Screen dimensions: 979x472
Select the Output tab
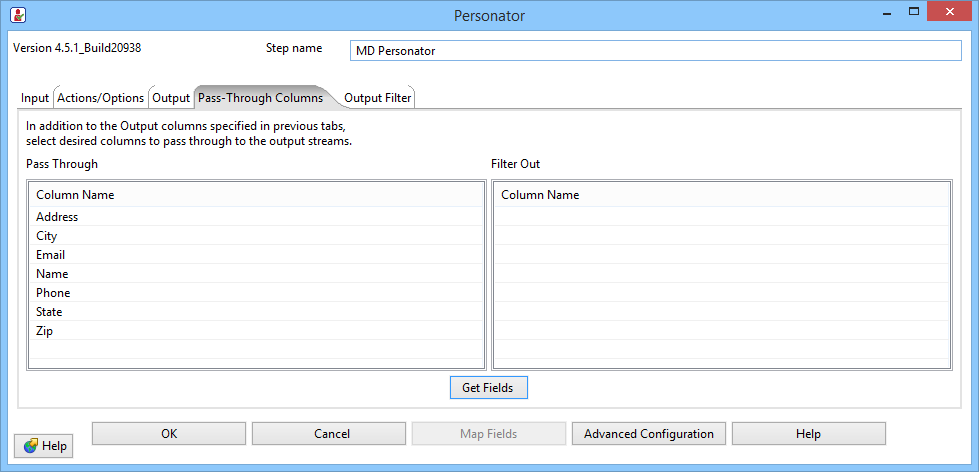pos(171,98)
